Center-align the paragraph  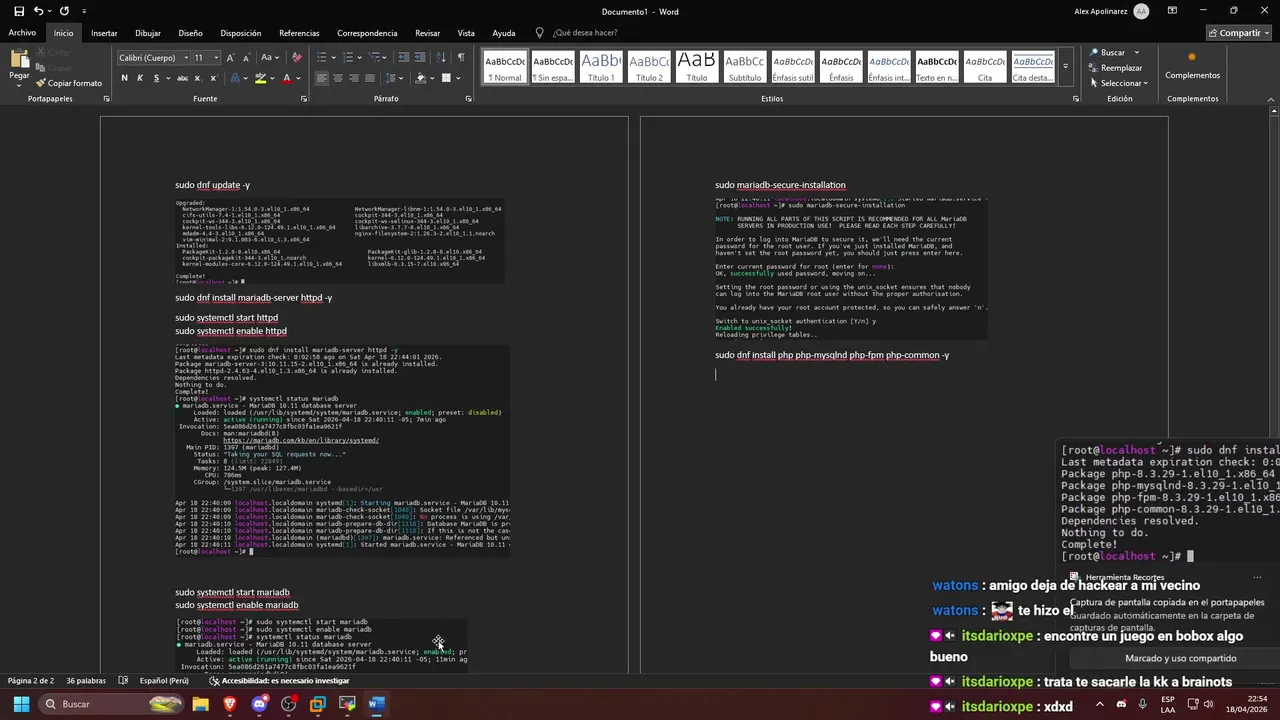pos(338,78)
